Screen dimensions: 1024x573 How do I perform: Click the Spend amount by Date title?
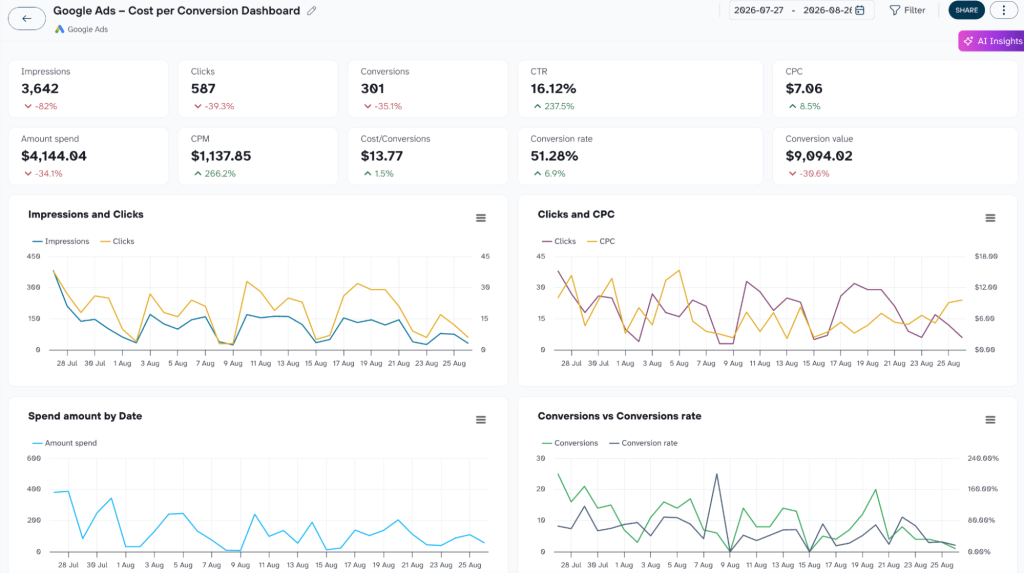[85, 416]
